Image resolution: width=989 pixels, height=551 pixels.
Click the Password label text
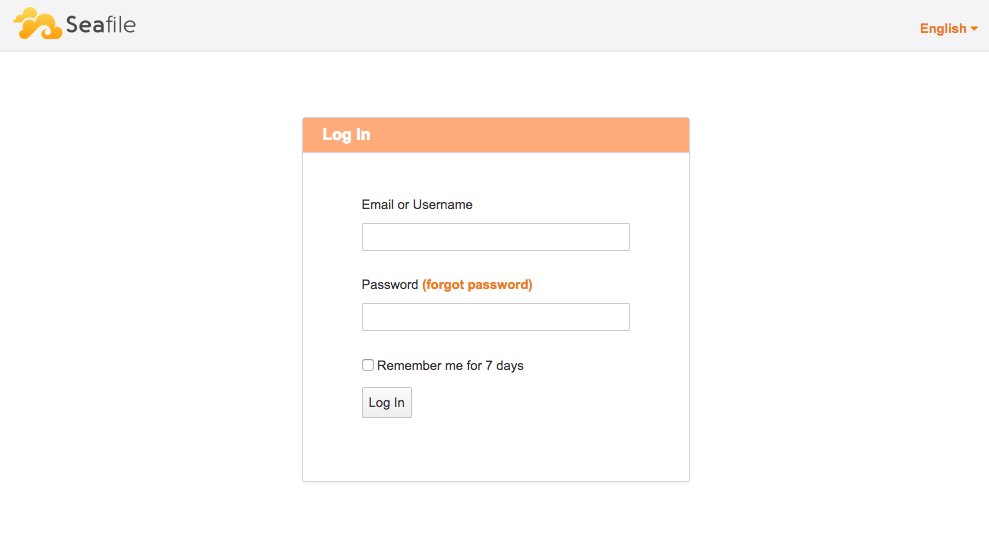[389, 285]
